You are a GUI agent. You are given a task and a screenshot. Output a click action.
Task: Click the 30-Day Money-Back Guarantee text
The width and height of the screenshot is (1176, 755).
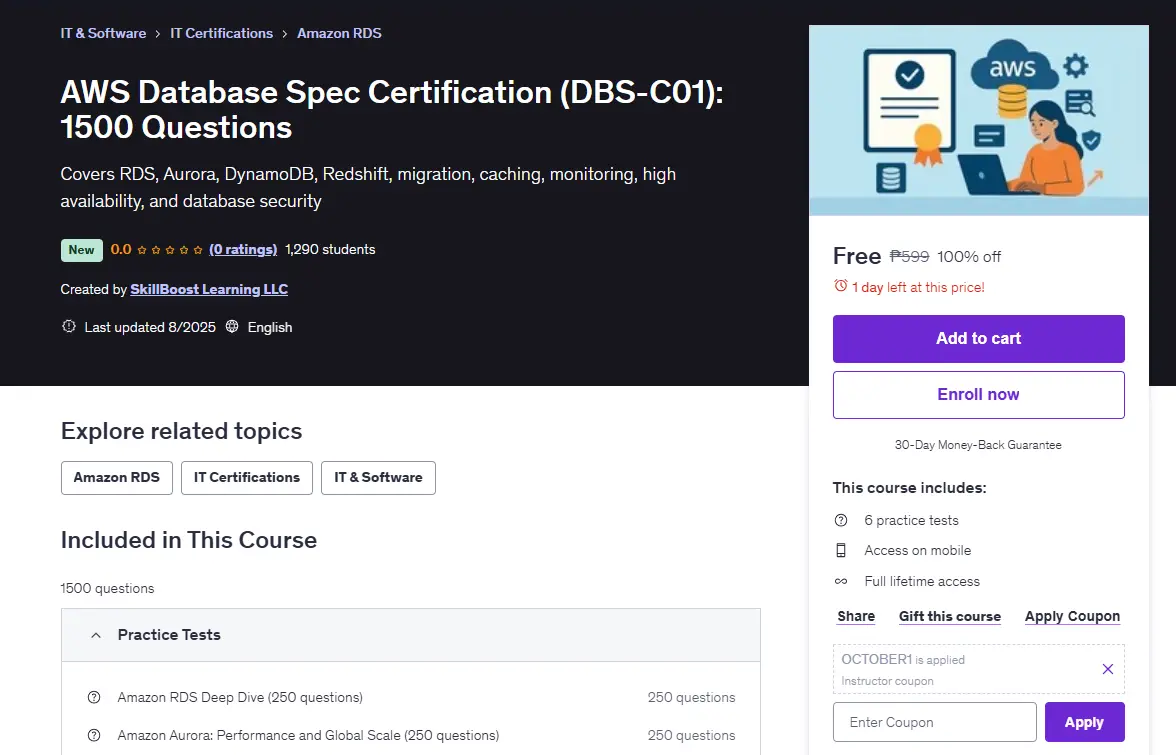978,445
